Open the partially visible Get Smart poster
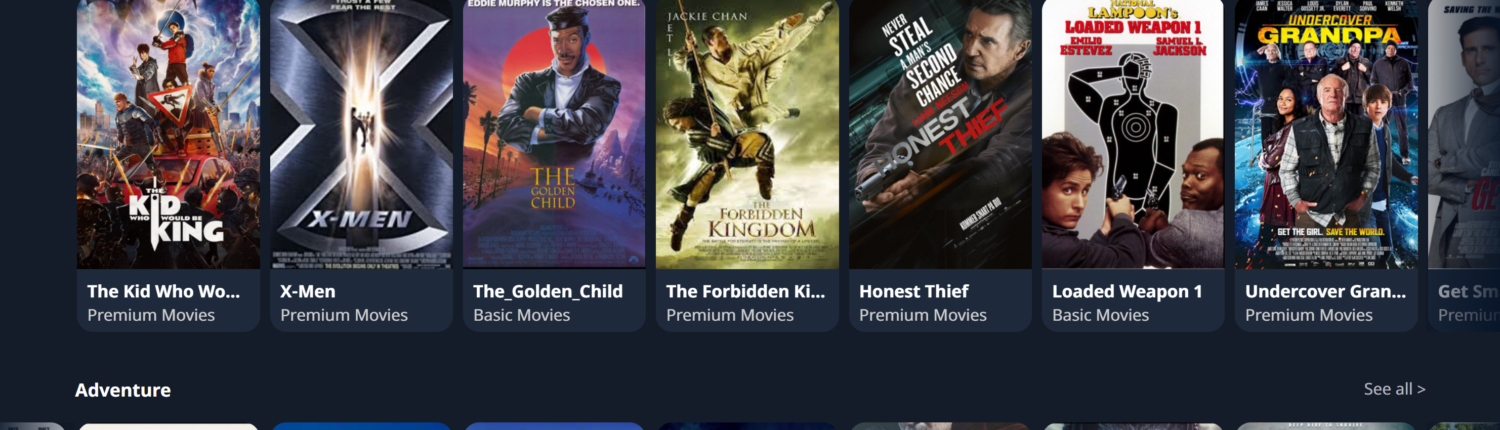This screenshot has height=430, width=1500. 1464,134
